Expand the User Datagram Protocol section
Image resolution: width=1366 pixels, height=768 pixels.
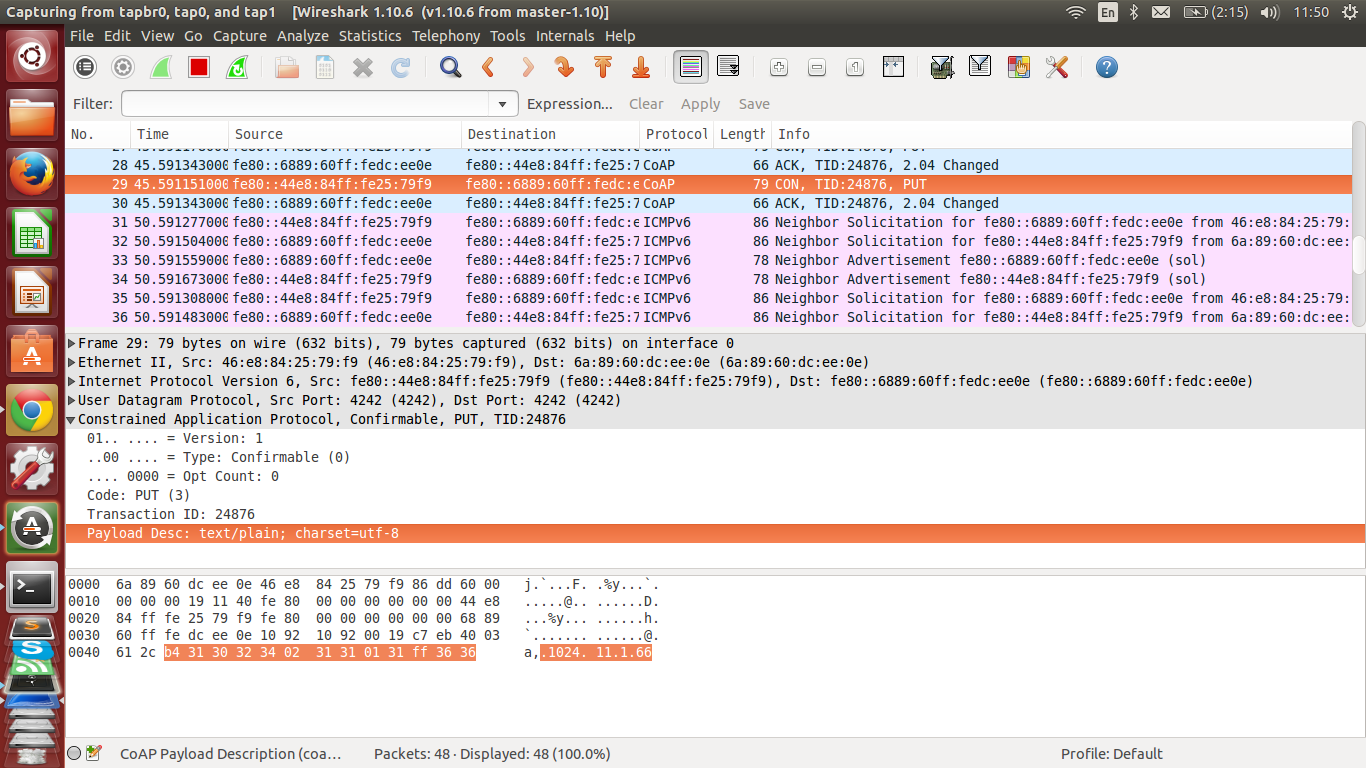pyautogui.click(x=72, y=400)
